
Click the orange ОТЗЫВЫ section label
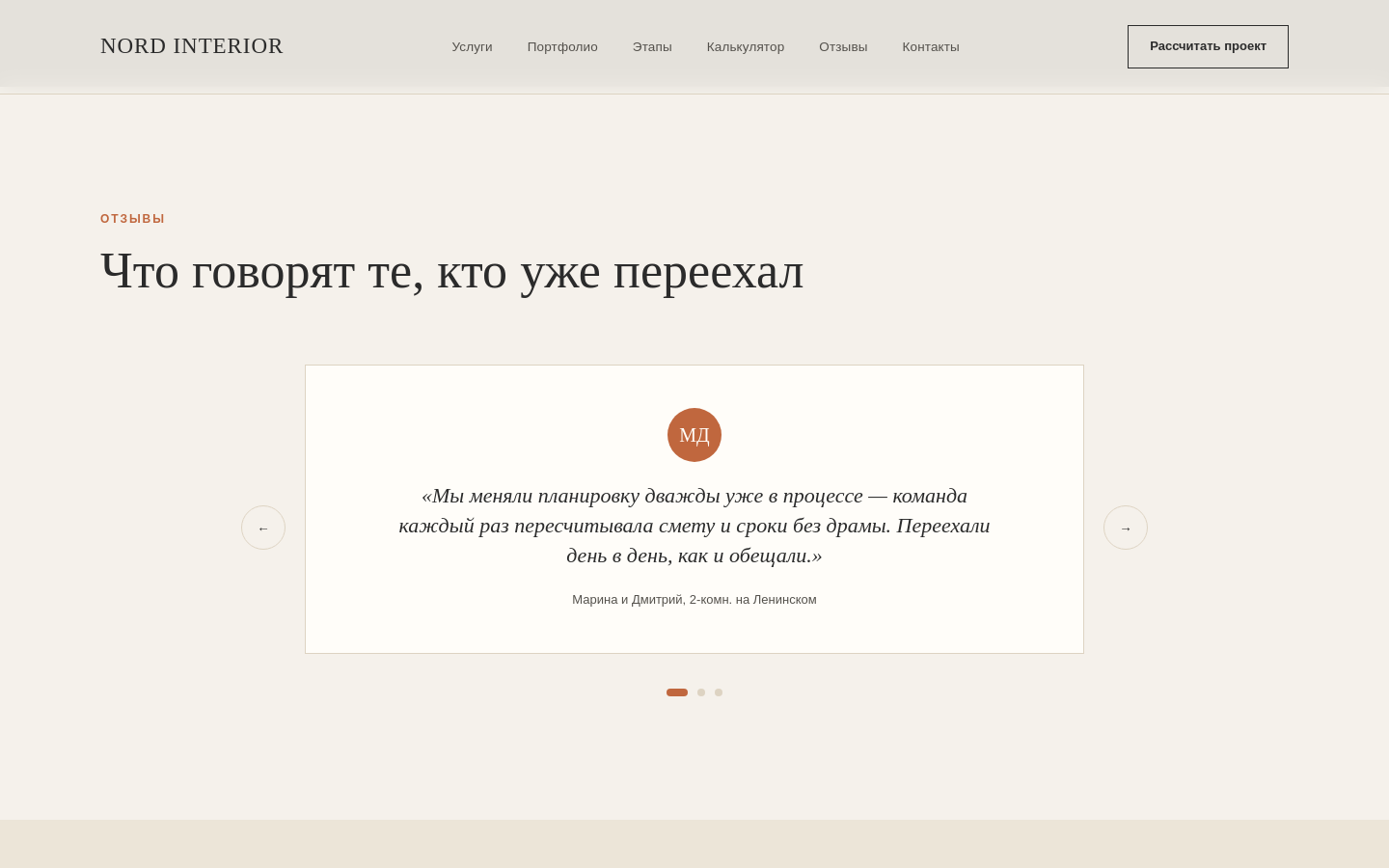coord(133,219)
